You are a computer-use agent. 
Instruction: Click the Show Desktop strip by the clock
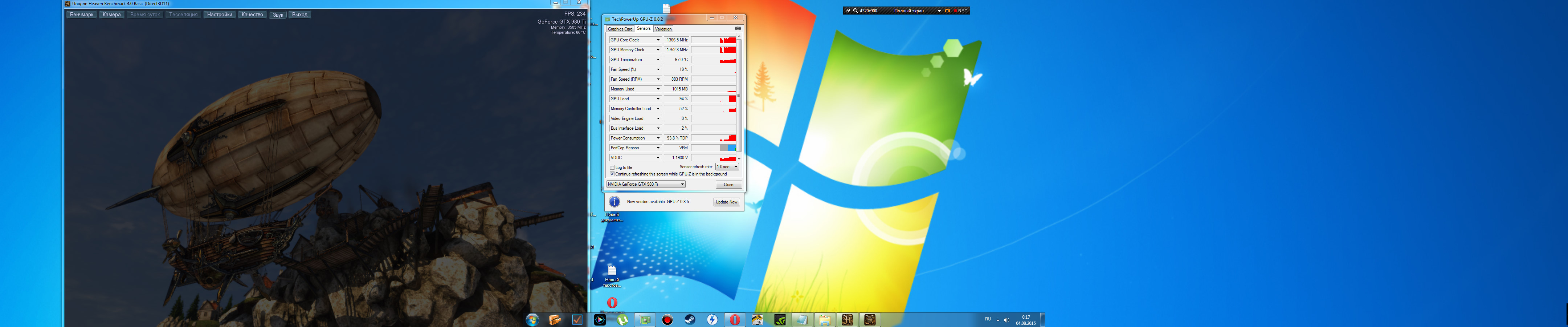coord(1043,320)
